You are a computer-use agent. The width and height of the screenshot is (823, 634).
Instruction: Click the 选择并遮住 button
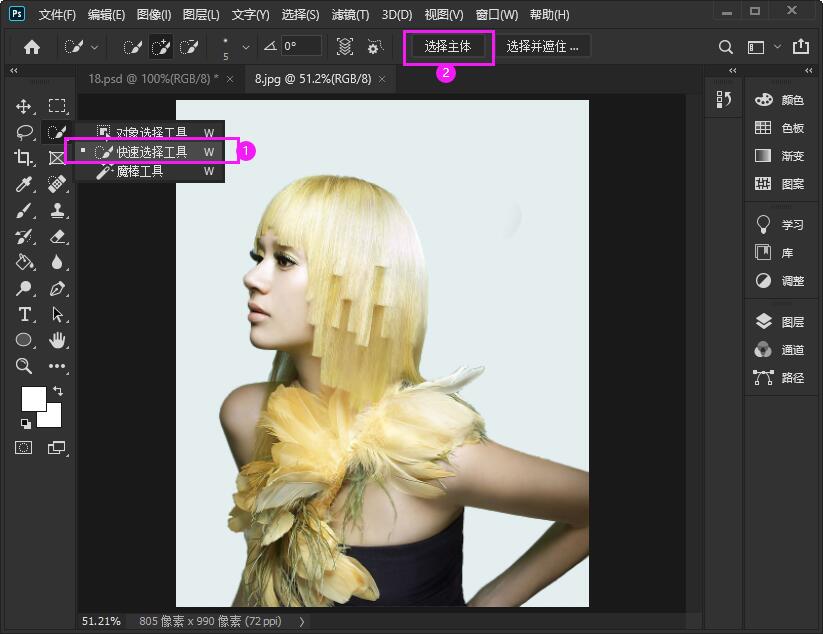pos(543,46)
